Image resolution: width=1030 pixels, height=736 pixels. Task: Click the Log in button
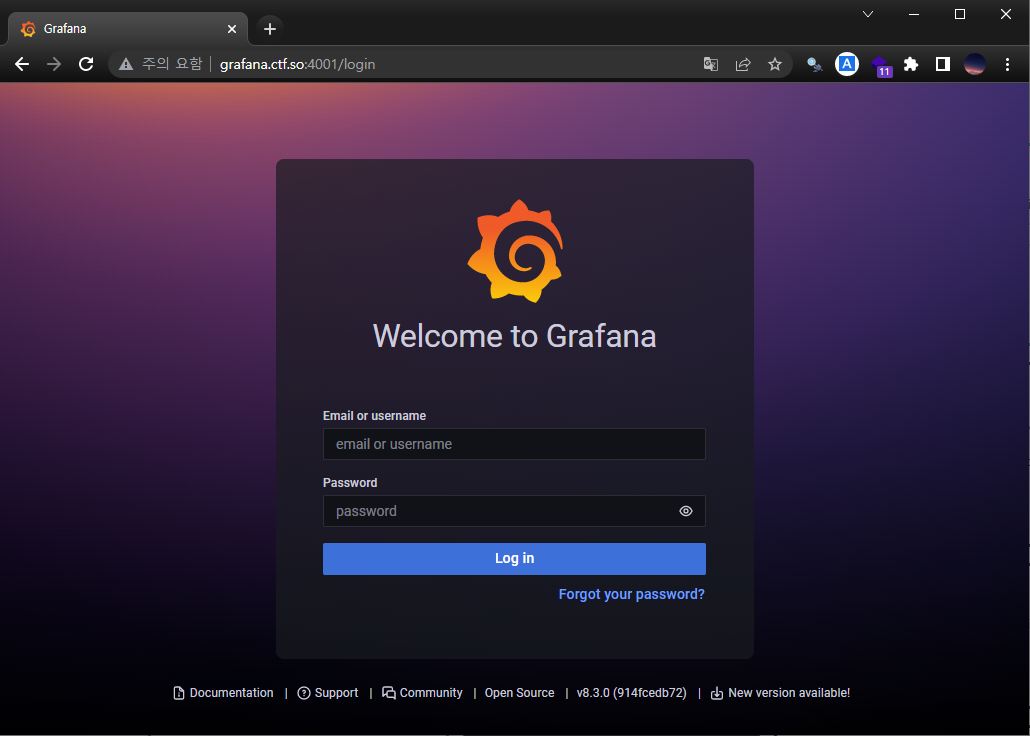click(514, 559)
